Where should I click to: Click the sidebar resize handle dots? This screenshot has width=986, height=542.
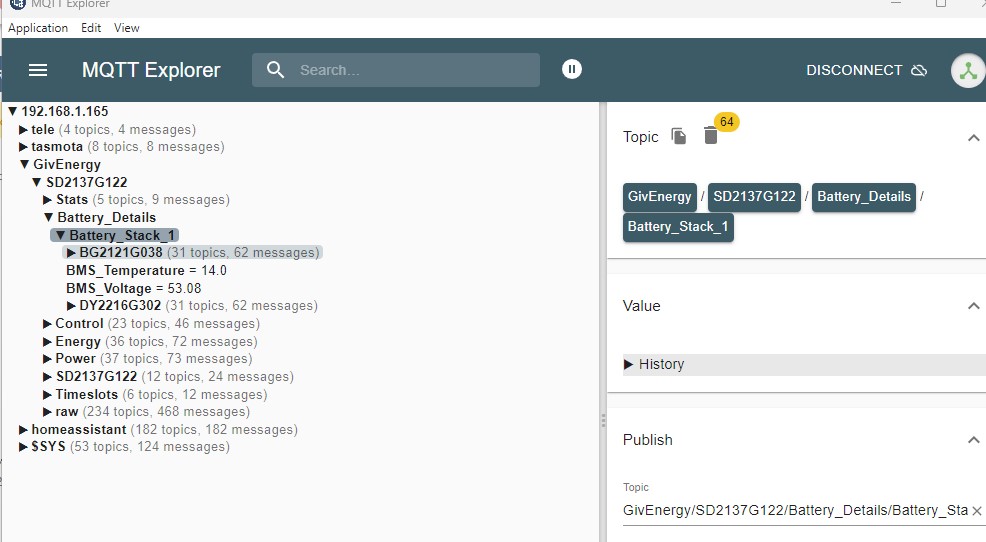click(603, 420)
